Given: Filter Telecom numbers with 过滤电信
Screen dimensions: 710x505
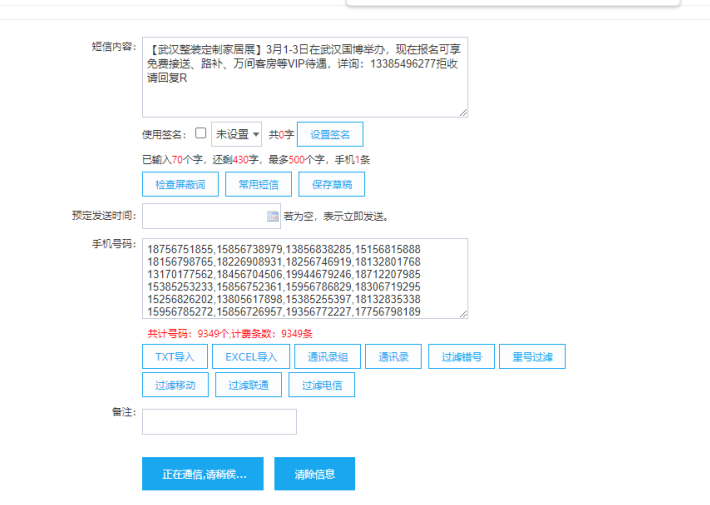Looking at the screenshot, I should click(x=321, y=385).
